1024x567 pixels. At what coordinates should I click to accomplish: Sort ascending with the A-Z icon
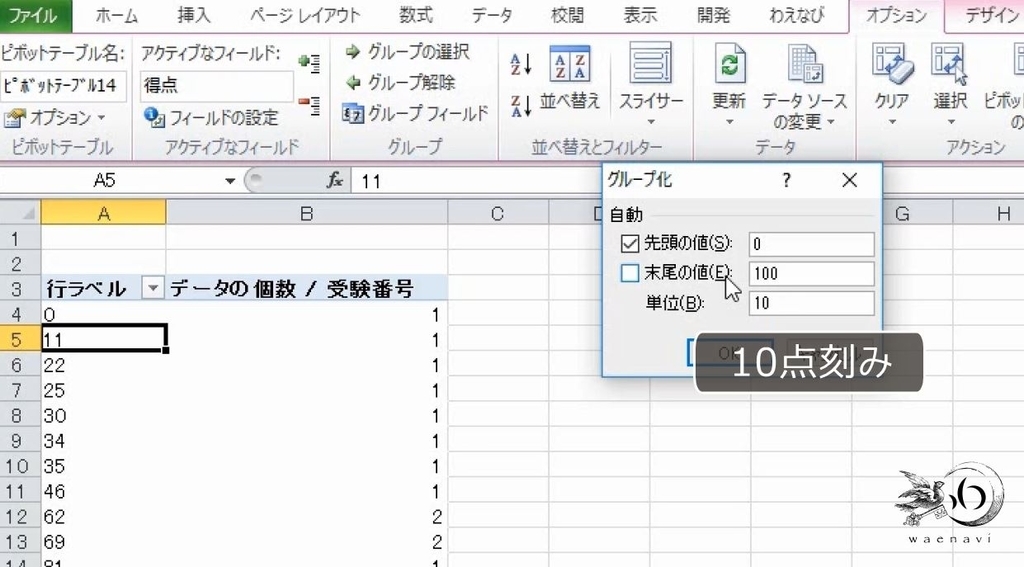pos(521,64)
